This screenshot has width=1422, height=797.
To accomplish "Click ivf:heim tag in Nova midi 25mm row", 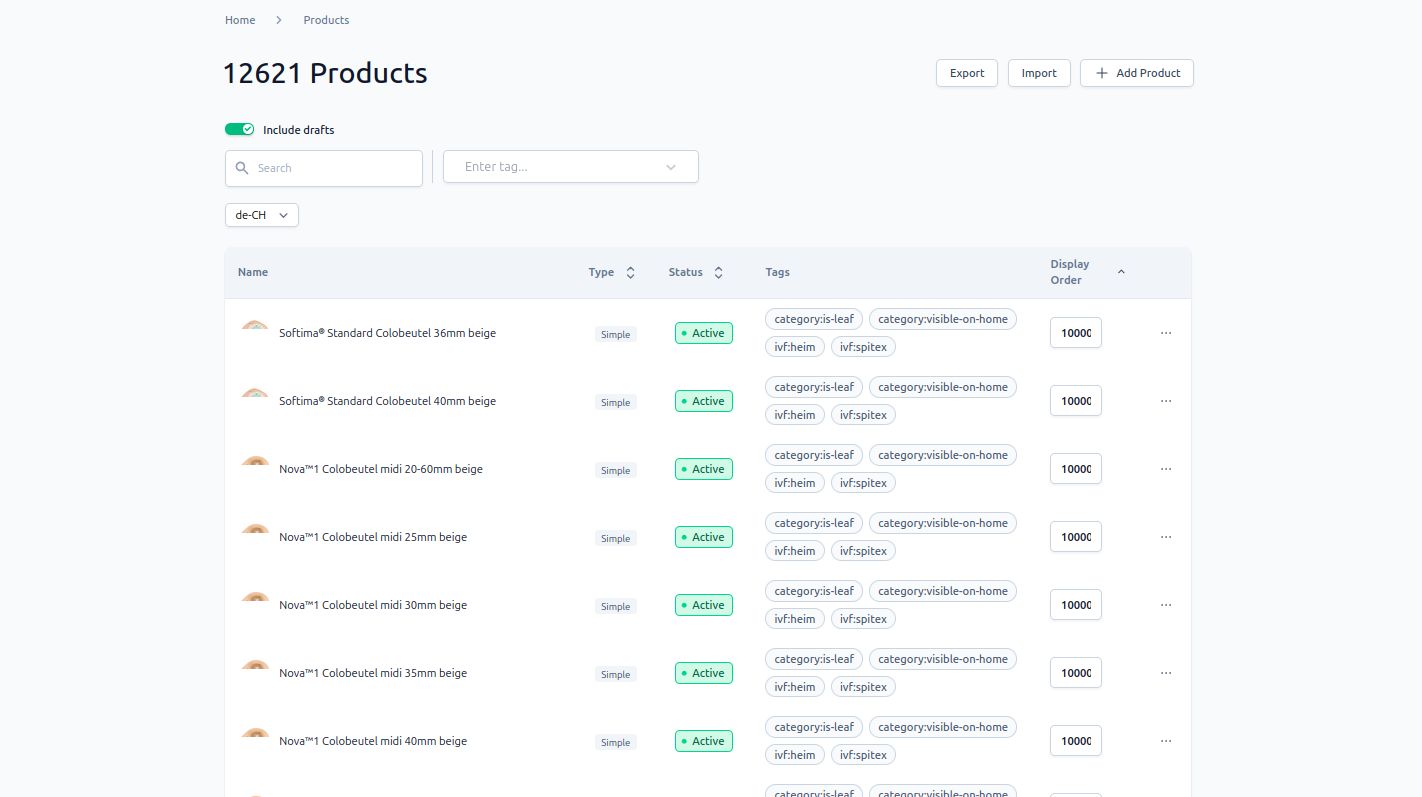I will click(x=795, y=551).
